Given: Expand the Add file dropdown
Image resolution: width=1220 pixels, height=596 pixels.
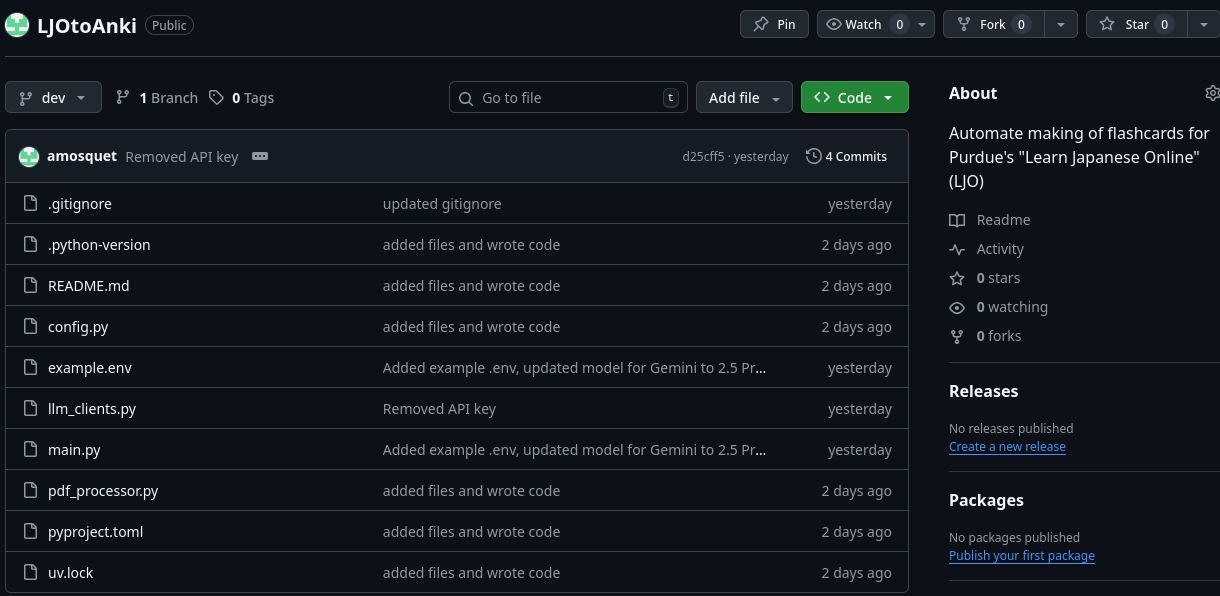Looking at the screenshot, I should tap(744, 98).
